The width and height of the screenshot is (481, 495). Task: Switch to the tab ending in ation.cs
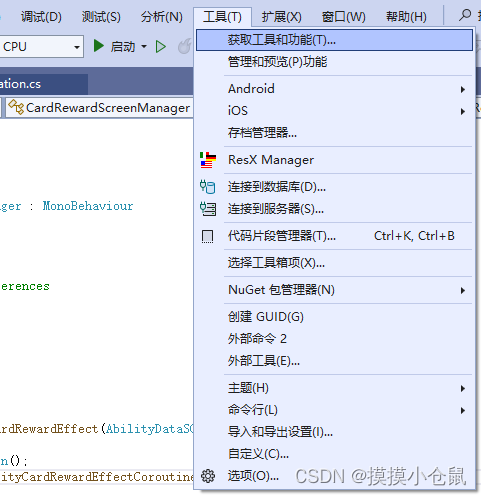(44, 84)
